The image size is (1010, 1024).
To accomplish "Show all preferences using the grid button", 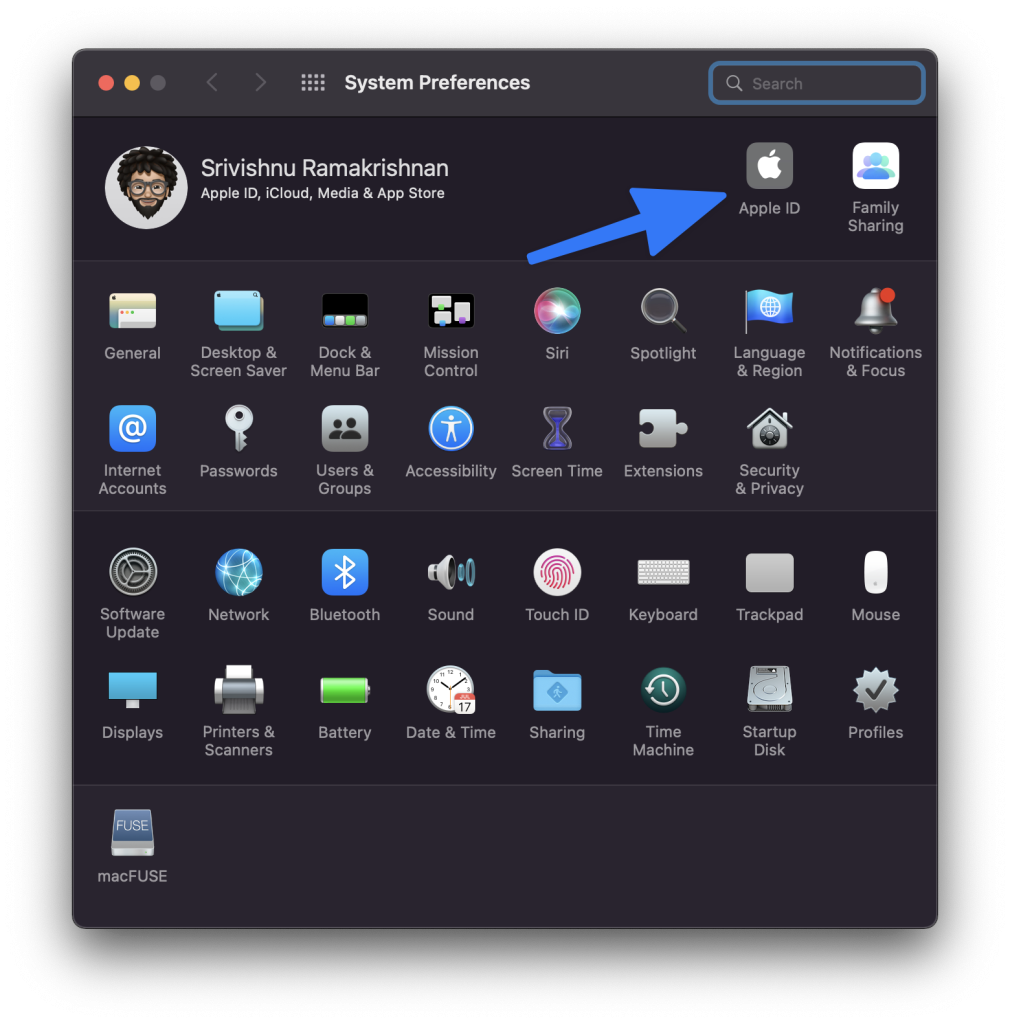I will point(313,82).
